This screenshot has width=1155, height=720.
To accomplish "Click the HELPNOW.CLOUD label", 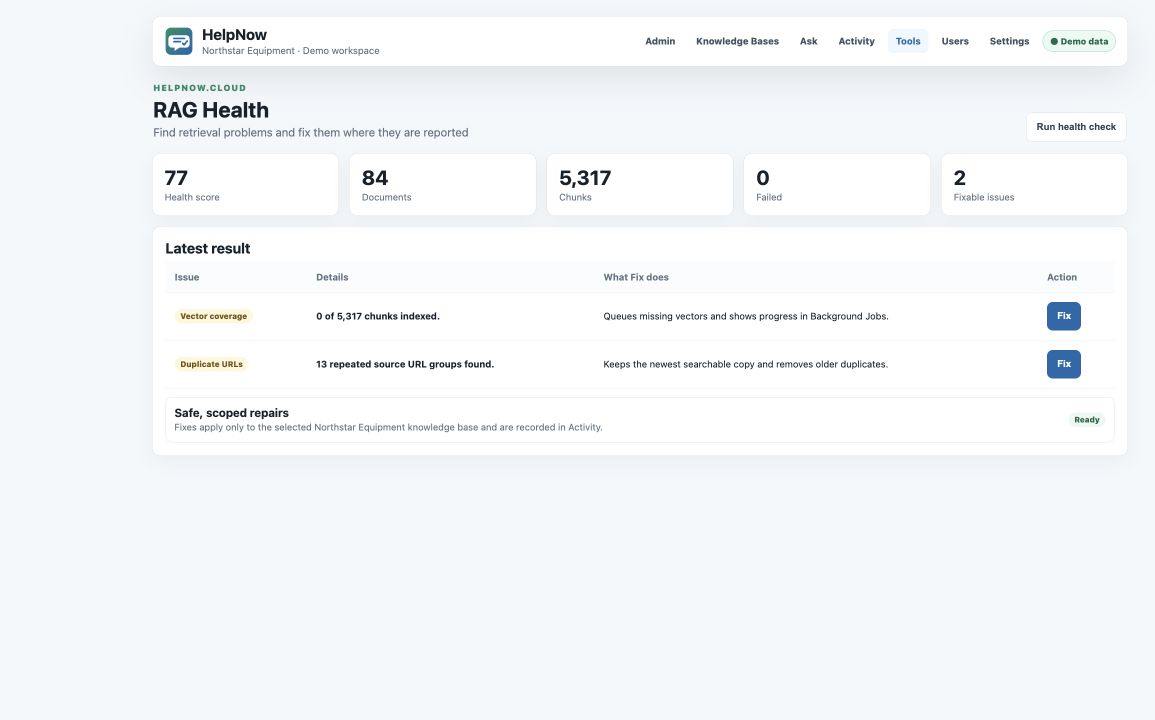I will coord(200,88).
